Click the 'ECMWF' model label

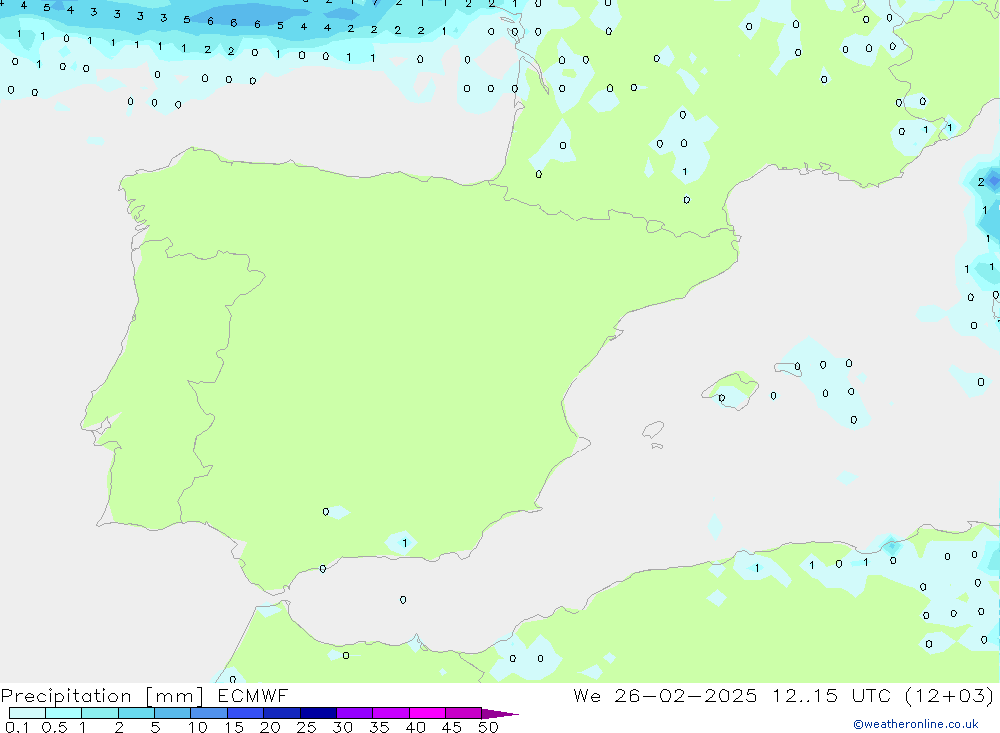point(253,695)
